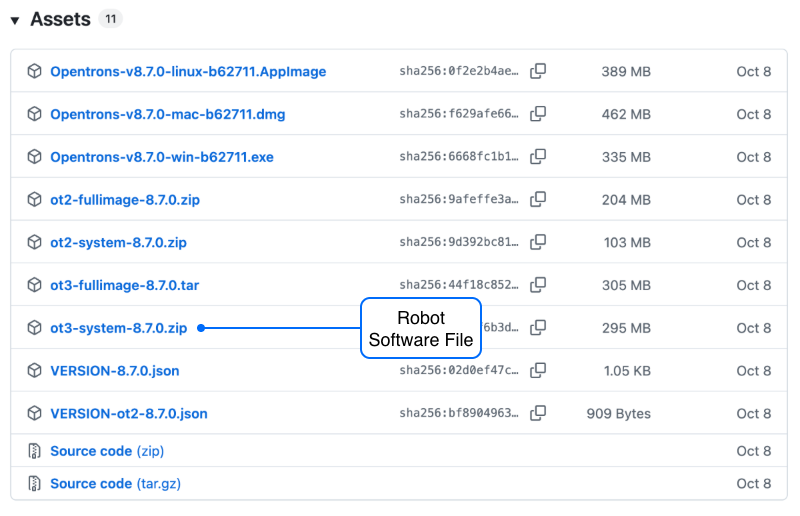The height and width of the screenshot is (516, 800).
Task: Download Source code (zip) archive
Action: 107,451
